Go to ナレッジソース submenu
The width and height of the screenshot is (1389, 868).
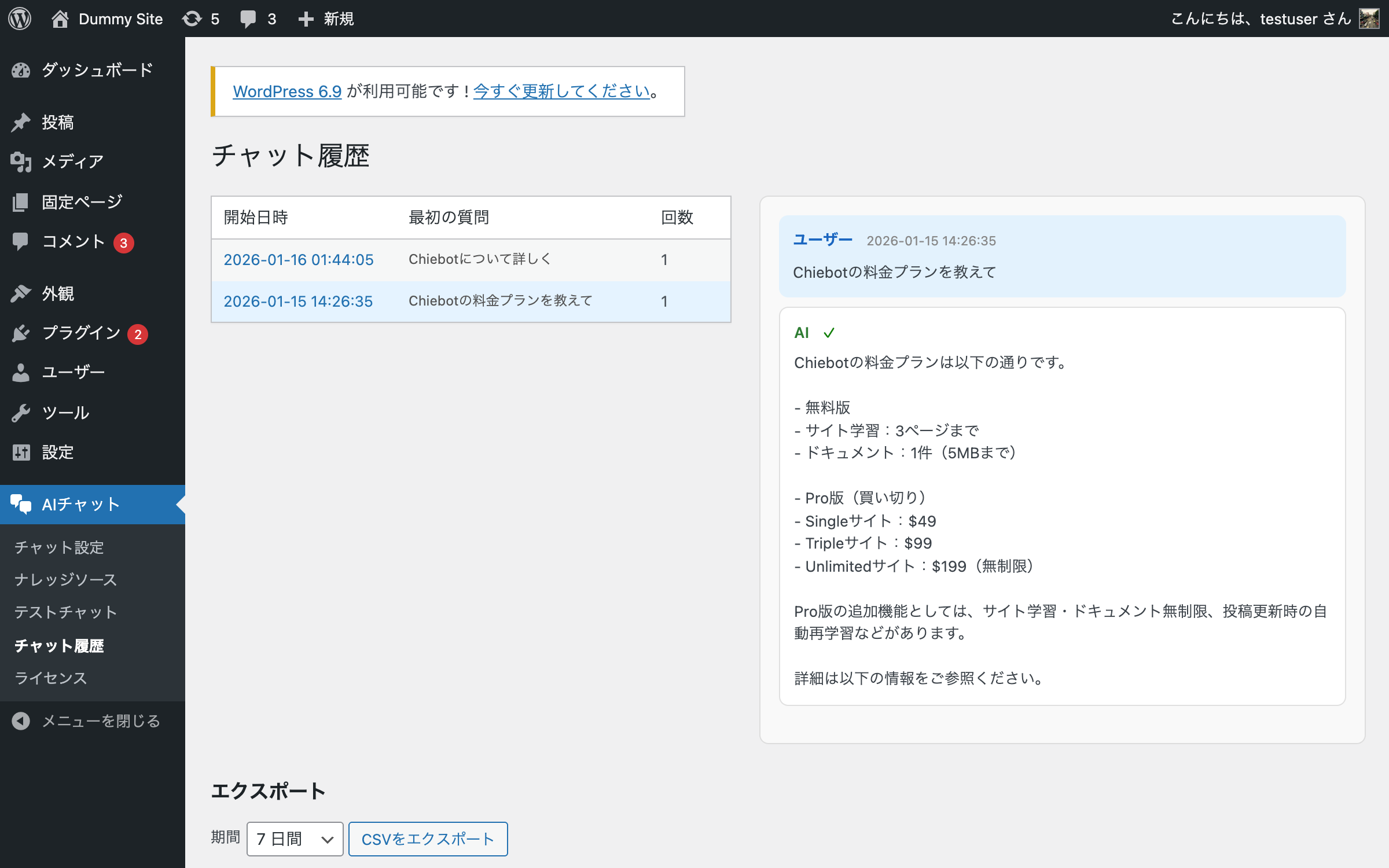[65, 580]
